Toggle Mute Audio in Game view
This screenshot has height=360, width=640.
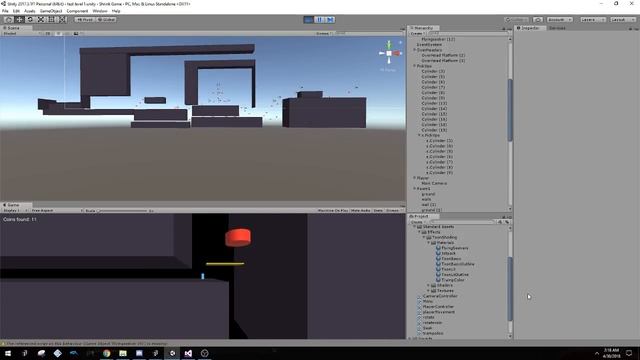360,211
